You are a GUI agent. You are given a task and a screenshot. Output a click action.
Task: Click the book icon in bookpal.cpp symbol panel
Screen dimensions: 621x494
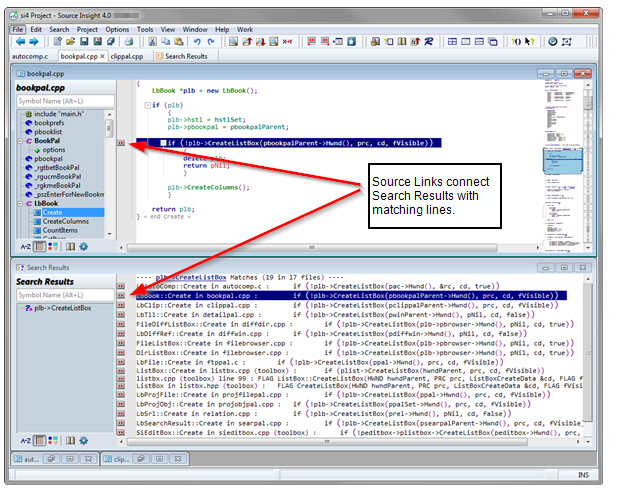tap(70, 247)
